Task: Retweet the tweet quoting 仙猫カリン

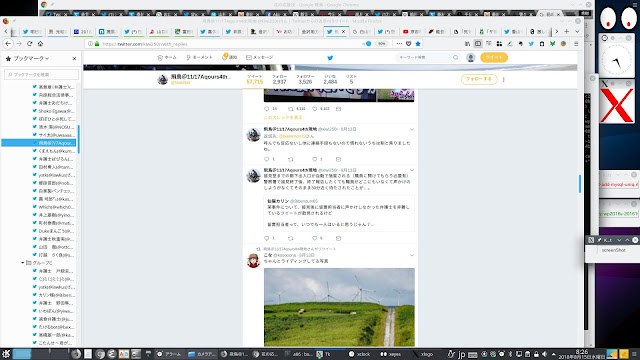Action: 291,238
